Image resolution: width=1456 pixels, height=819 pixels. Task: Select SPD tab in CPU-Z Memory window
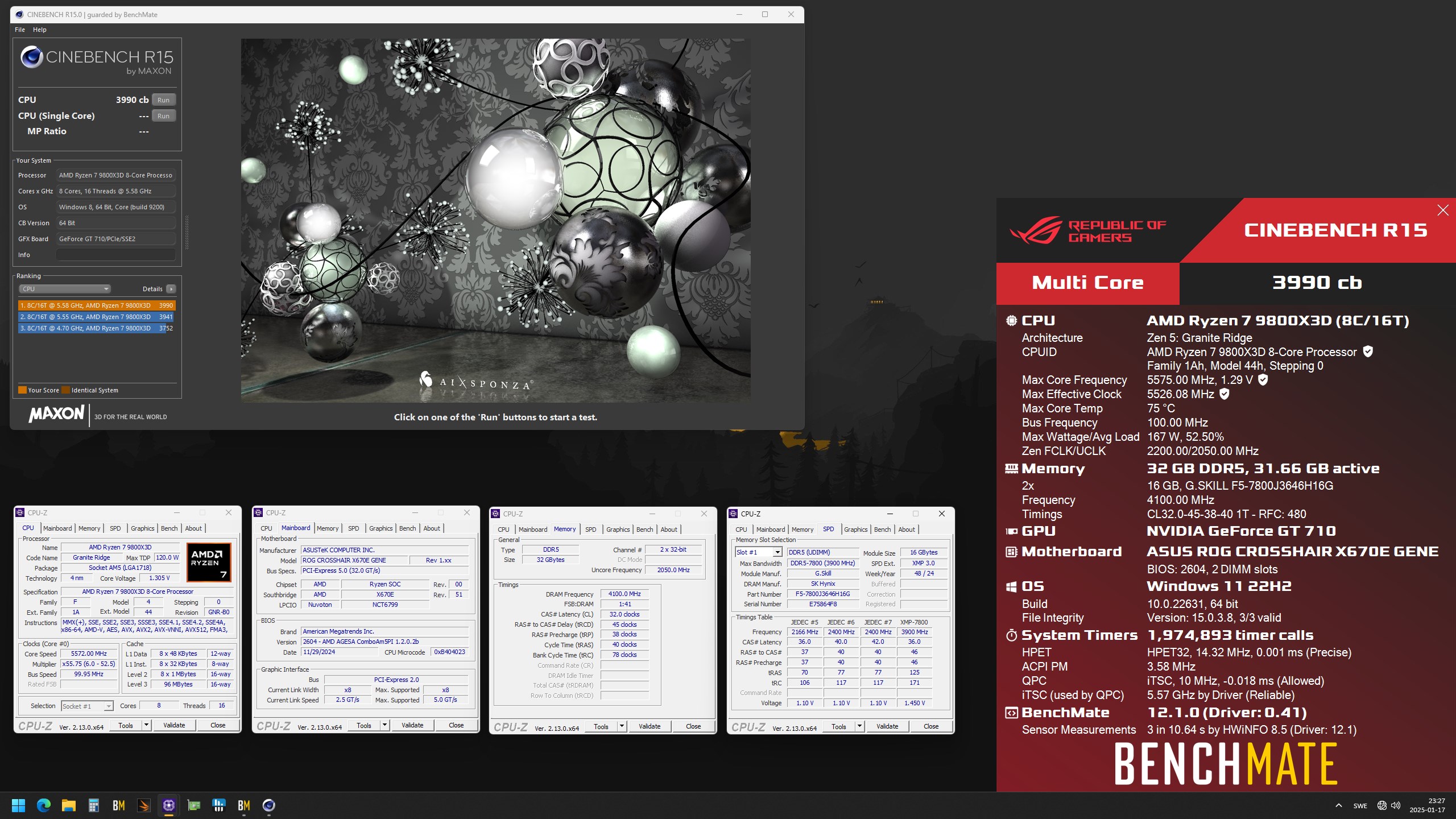tap(591, 530)
